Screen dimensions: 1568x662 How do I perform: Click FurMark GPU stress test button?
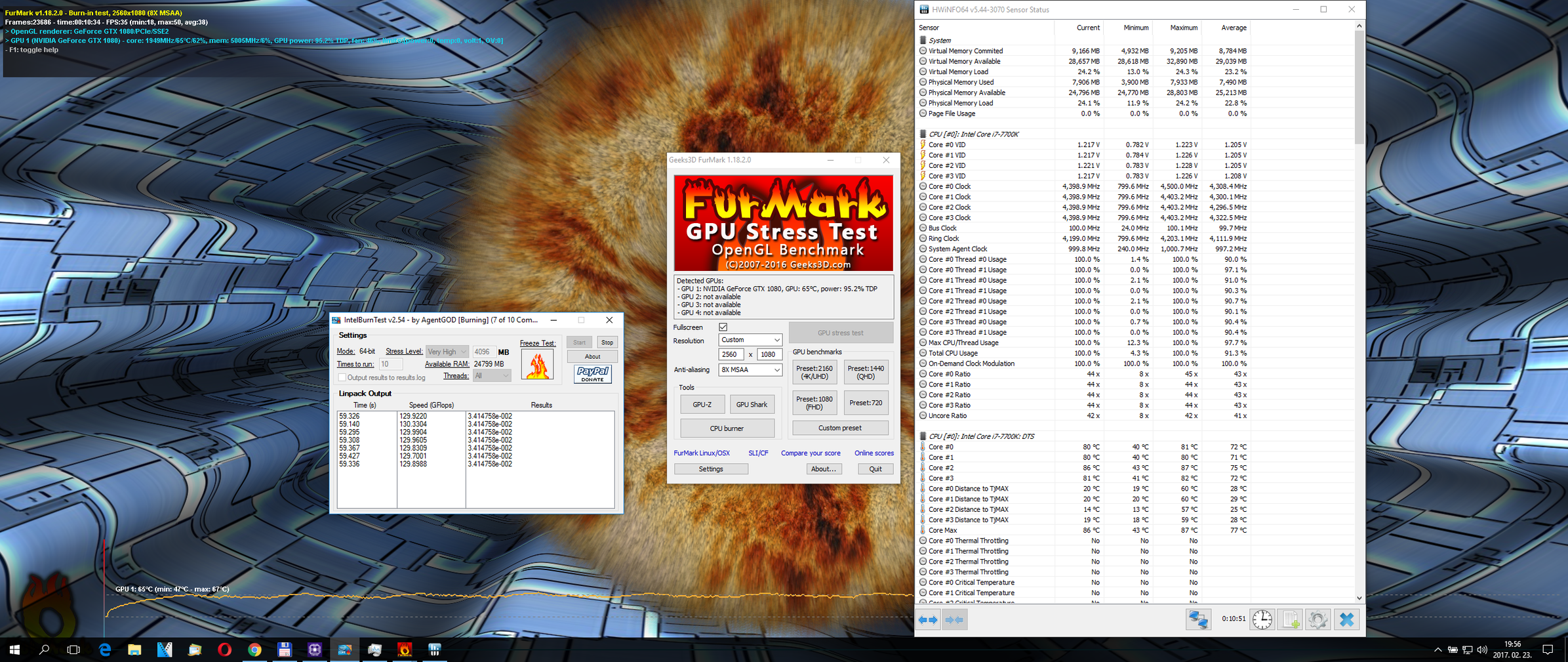(x=840, y=333)
